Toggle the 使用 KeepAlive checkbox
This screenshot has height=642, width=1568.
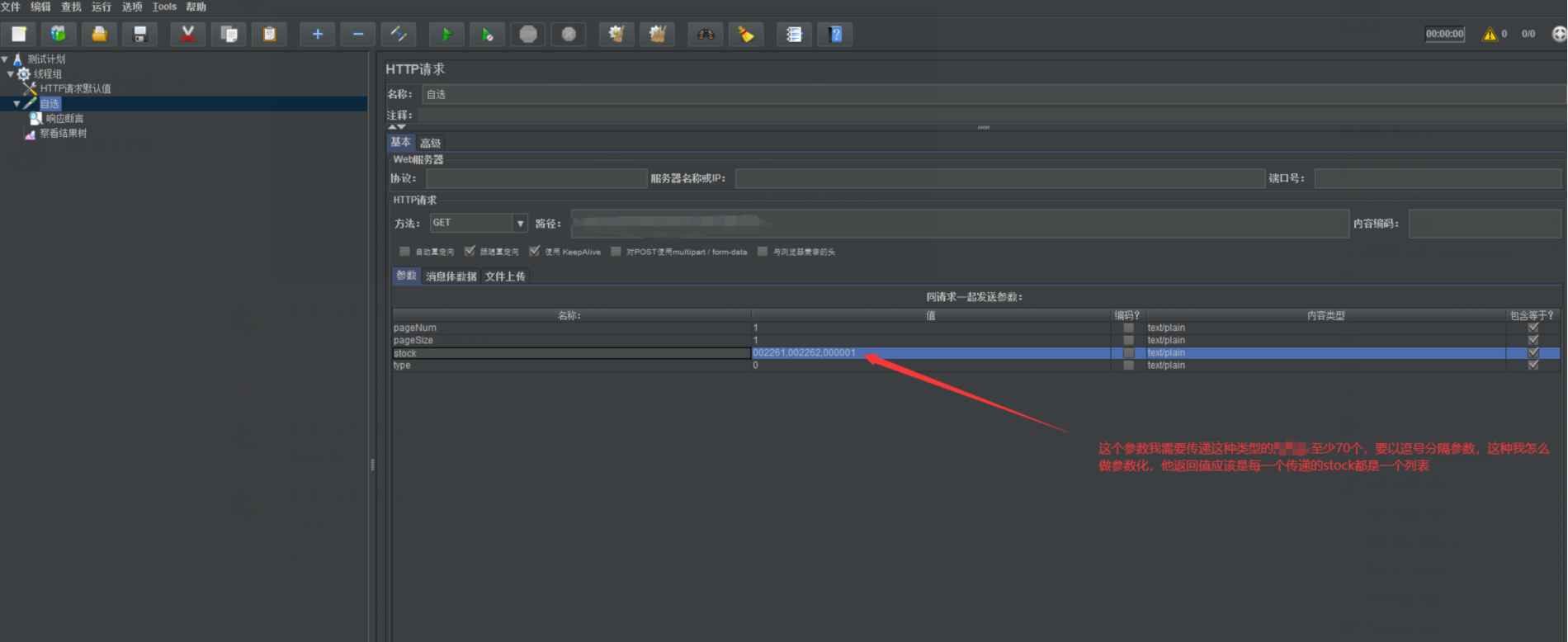click(535, 251)
